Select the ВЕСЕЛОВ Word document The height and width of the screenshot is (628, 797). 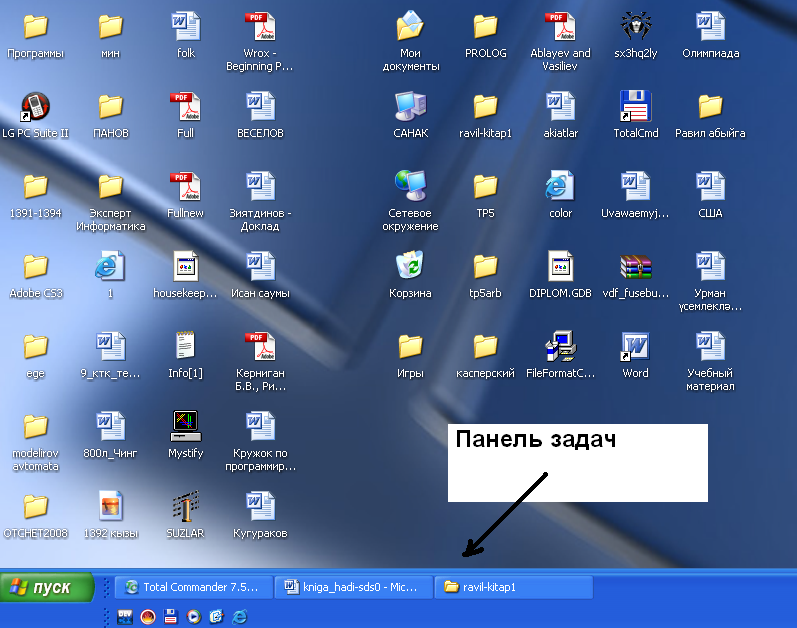(260, 106)
